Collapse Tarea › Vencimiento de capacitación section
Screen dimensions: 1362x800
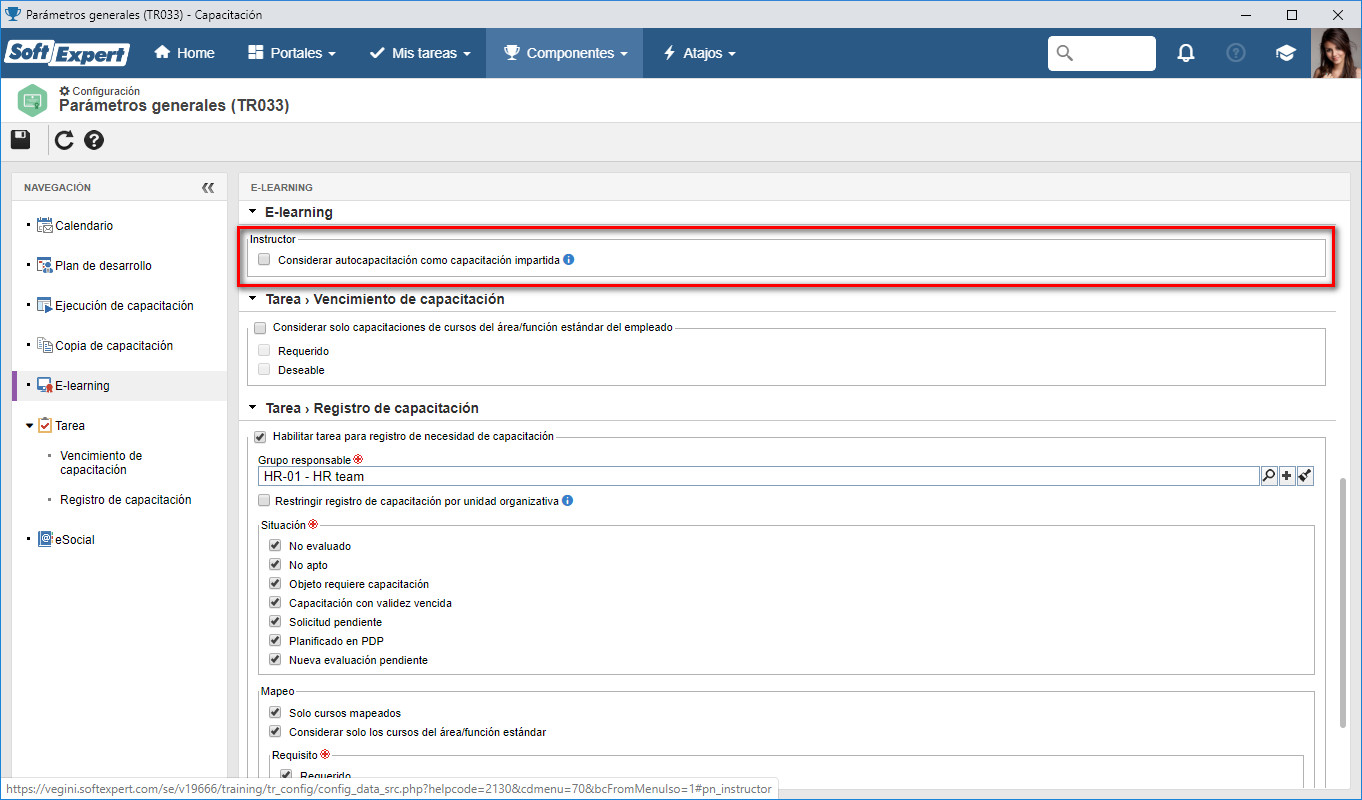pos(253,299)
